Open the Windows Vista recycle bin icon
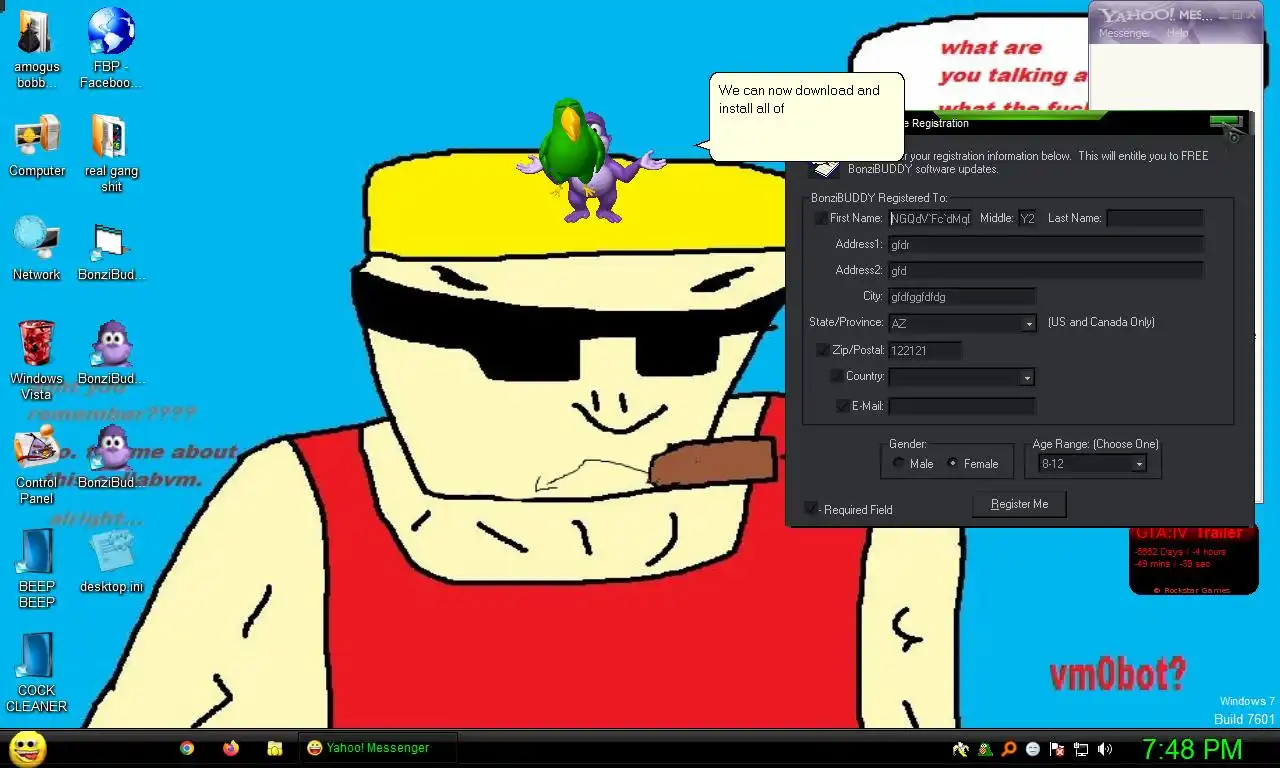This screenshot has width=1280, height=768. [37, 360]
